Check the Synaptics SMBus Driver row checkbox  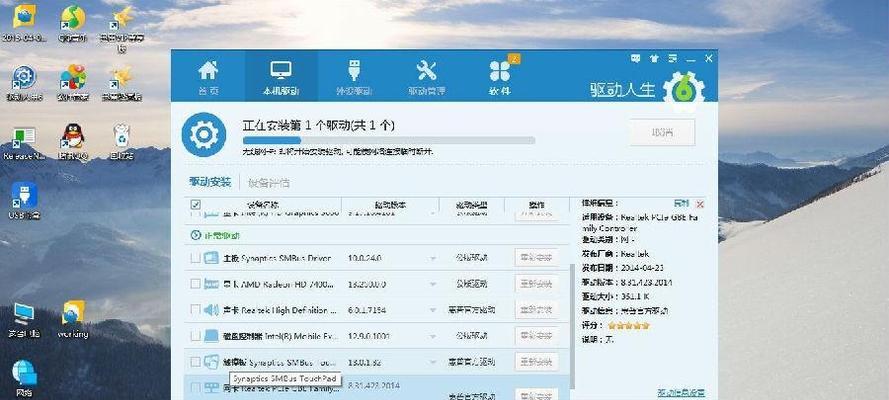[x=195, y=258]
